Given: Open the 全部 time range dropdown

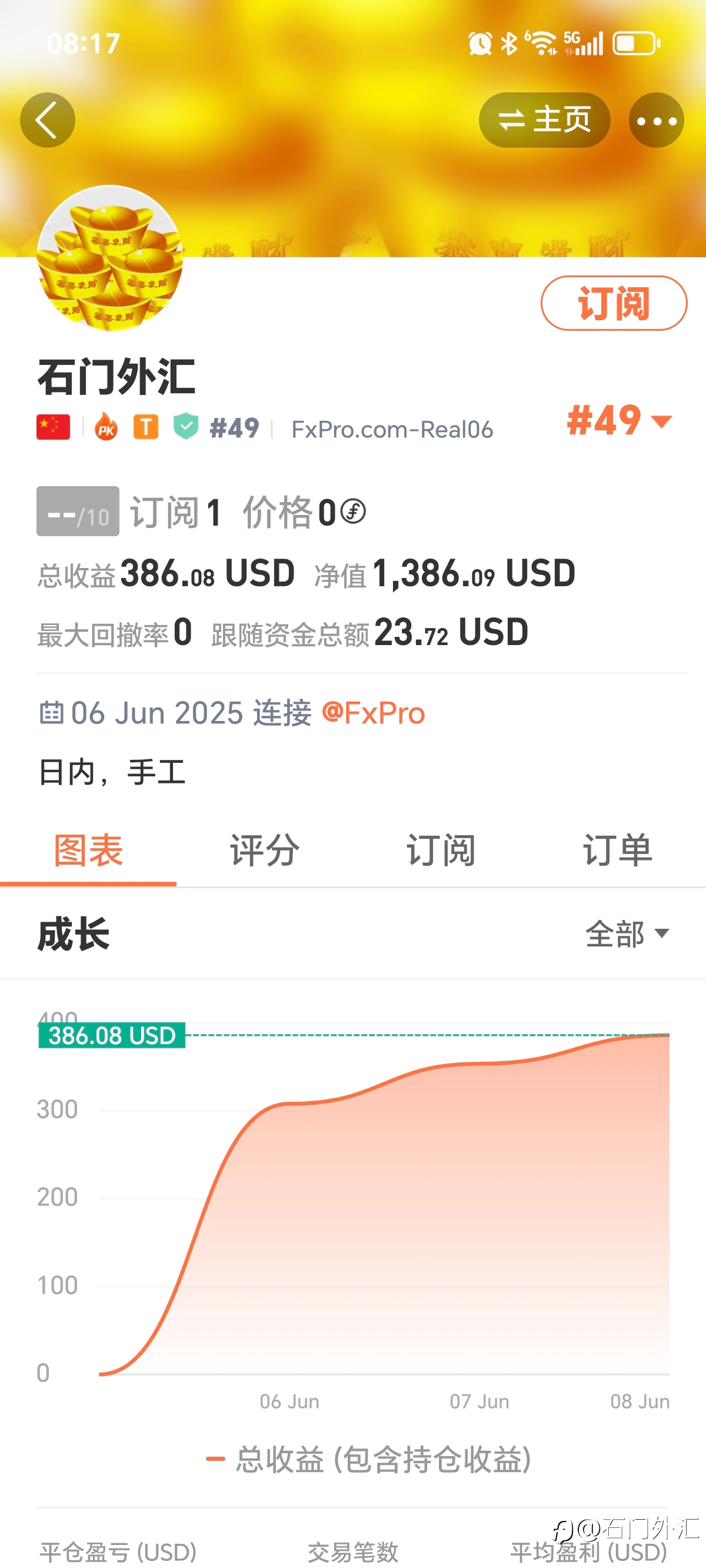Looking at the screenshot, I should [627, 934].
